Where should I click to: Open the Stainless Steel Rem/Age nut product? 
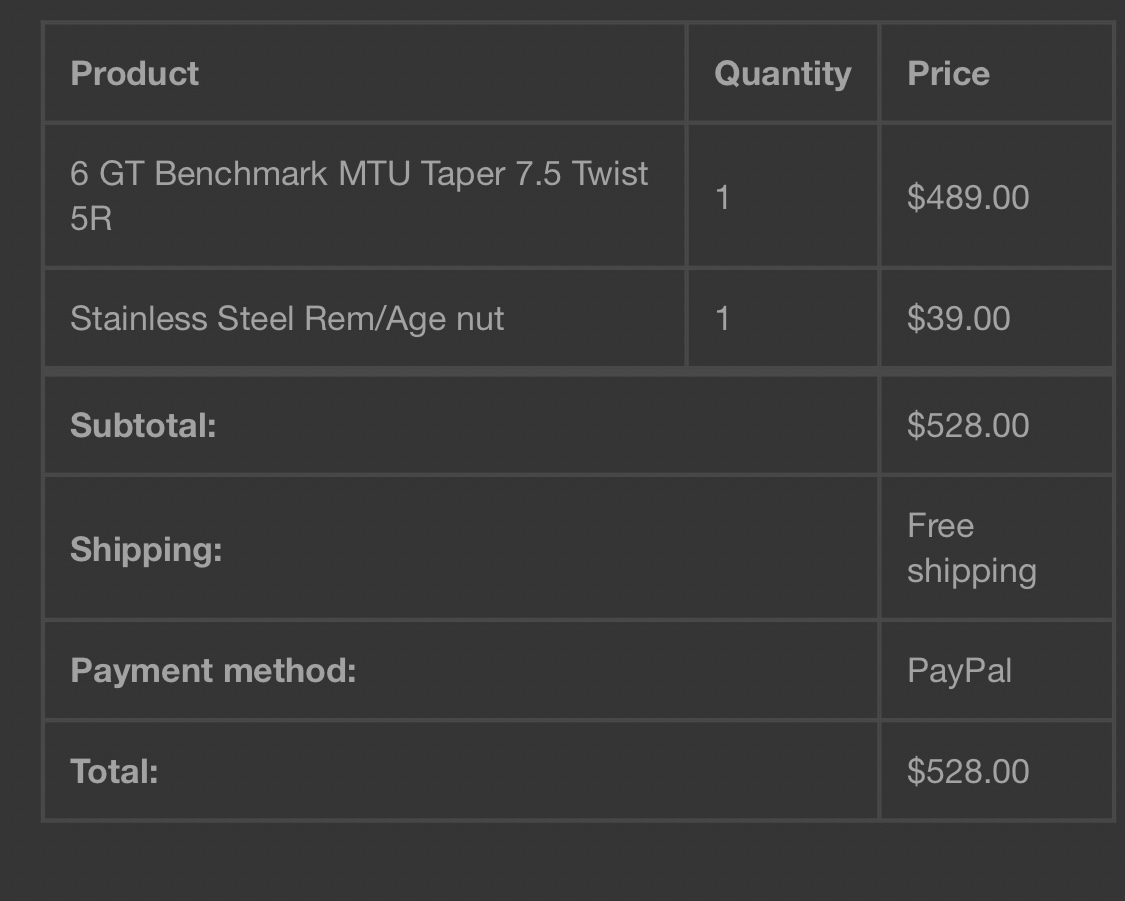tap(287, 319)
